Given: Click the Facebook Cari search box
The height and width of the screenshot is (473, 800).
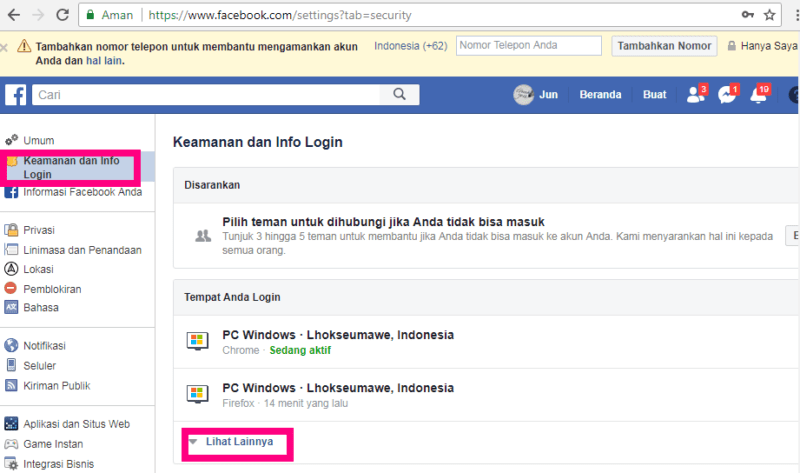Looking at the screenshot, I should click(206, 95).
